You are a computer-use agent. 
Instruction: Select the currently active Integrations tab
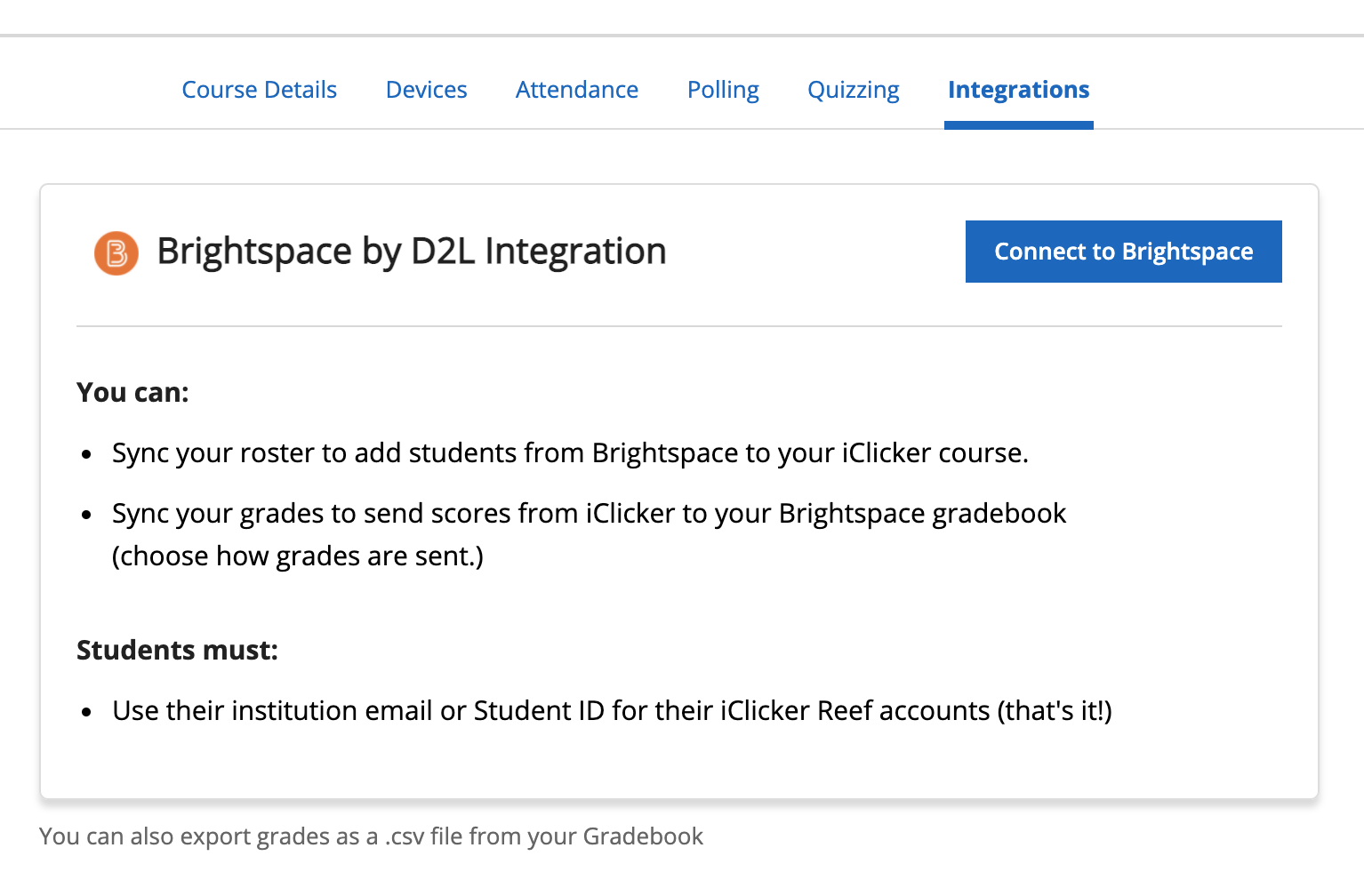1018,90
